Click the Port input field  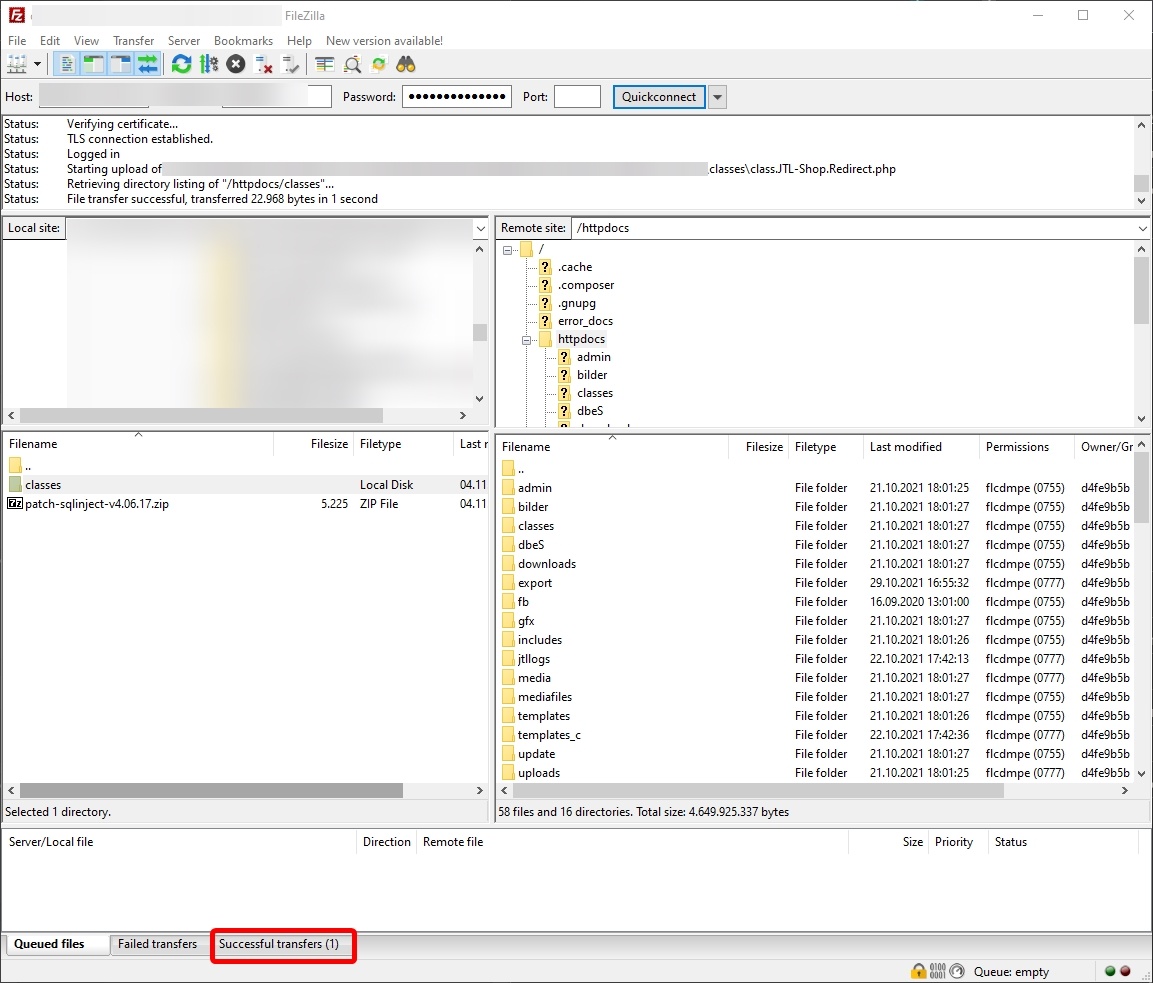point(577,97)
